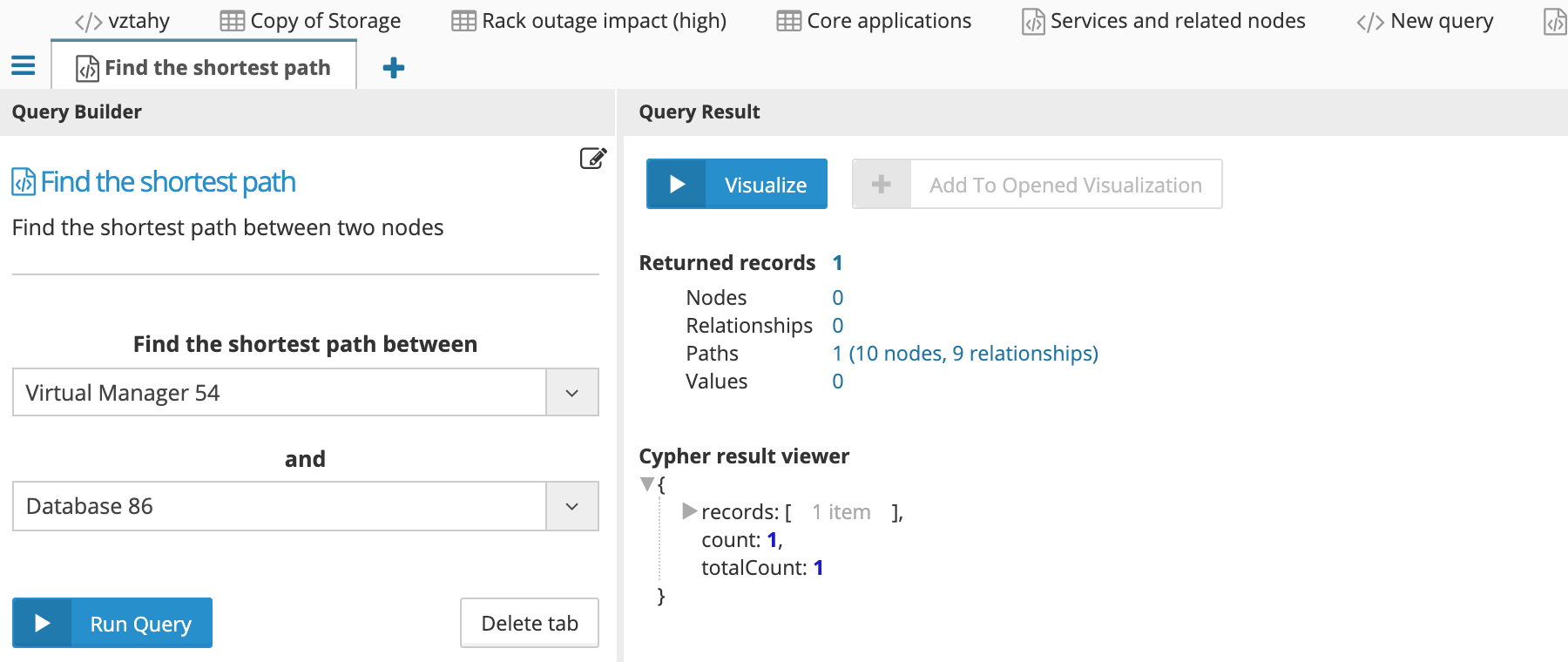Image resolution: width=1568 pixels, height=662 pixels.
Task: Switch to the vztahy tab
Action: [123, 21]
